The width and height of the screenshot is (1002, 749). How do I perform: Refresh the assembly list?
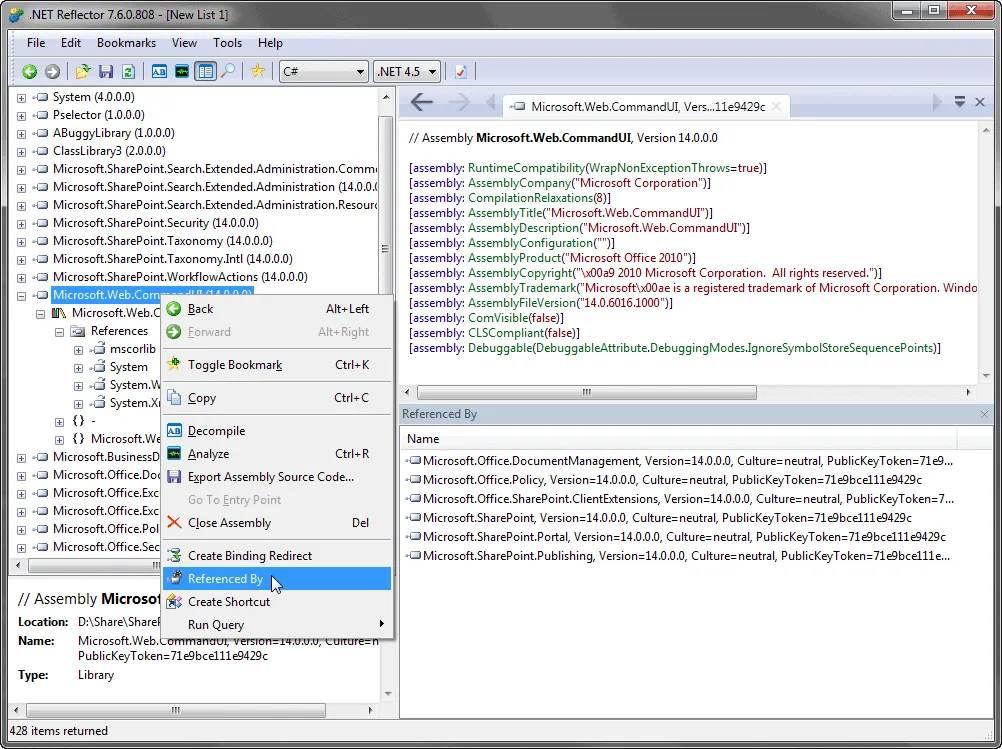pos(128,71)
